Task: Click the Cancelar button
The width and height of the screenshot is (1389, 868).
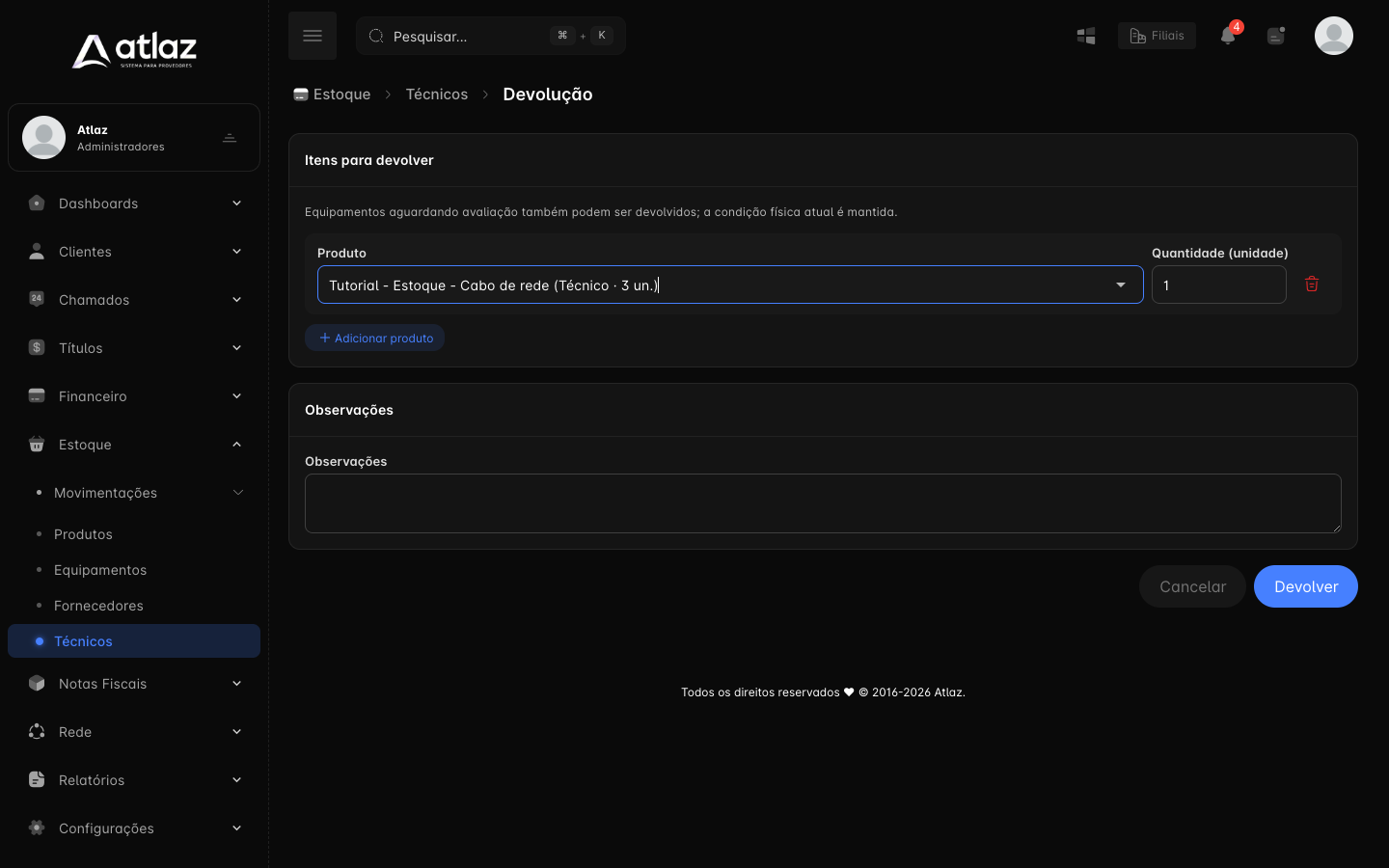Action: (1193, 586)
